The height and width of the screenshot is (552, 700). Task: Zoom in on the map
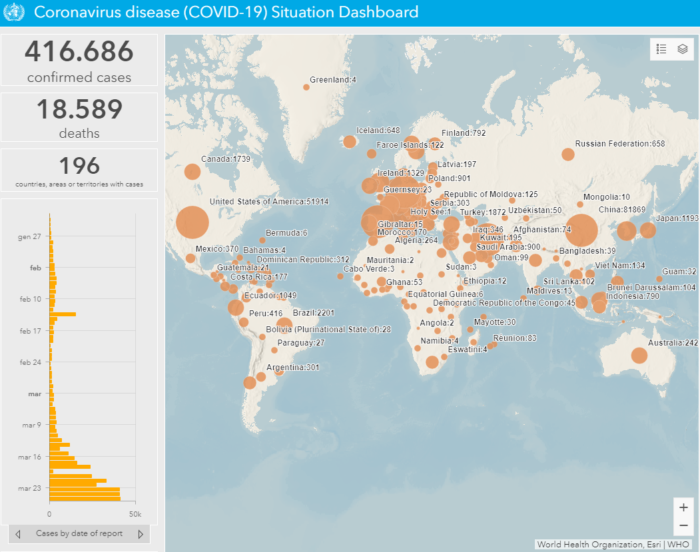click(683, 508)
